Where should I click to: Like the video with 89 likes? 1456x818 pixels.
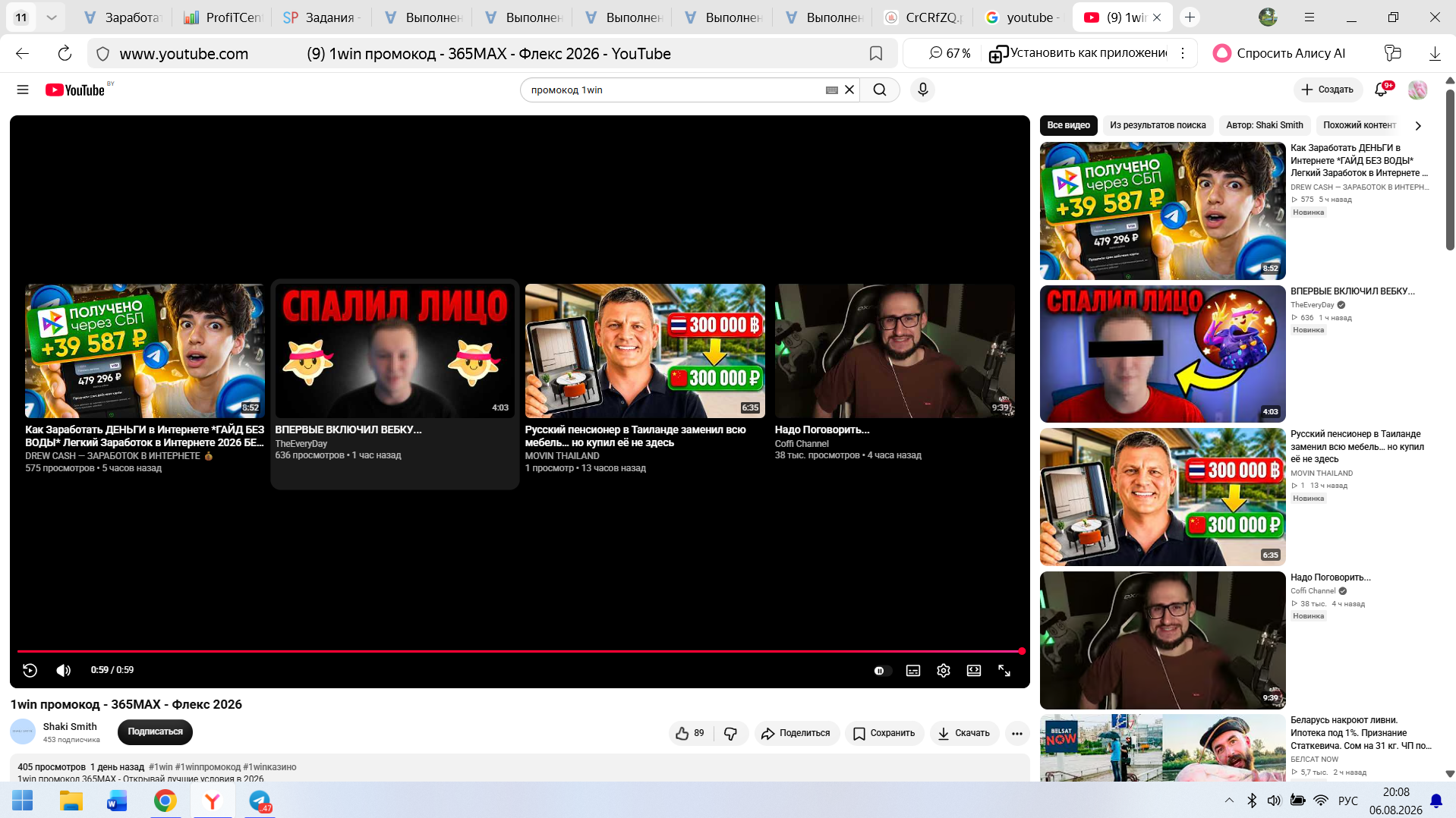tap(691, 733)
